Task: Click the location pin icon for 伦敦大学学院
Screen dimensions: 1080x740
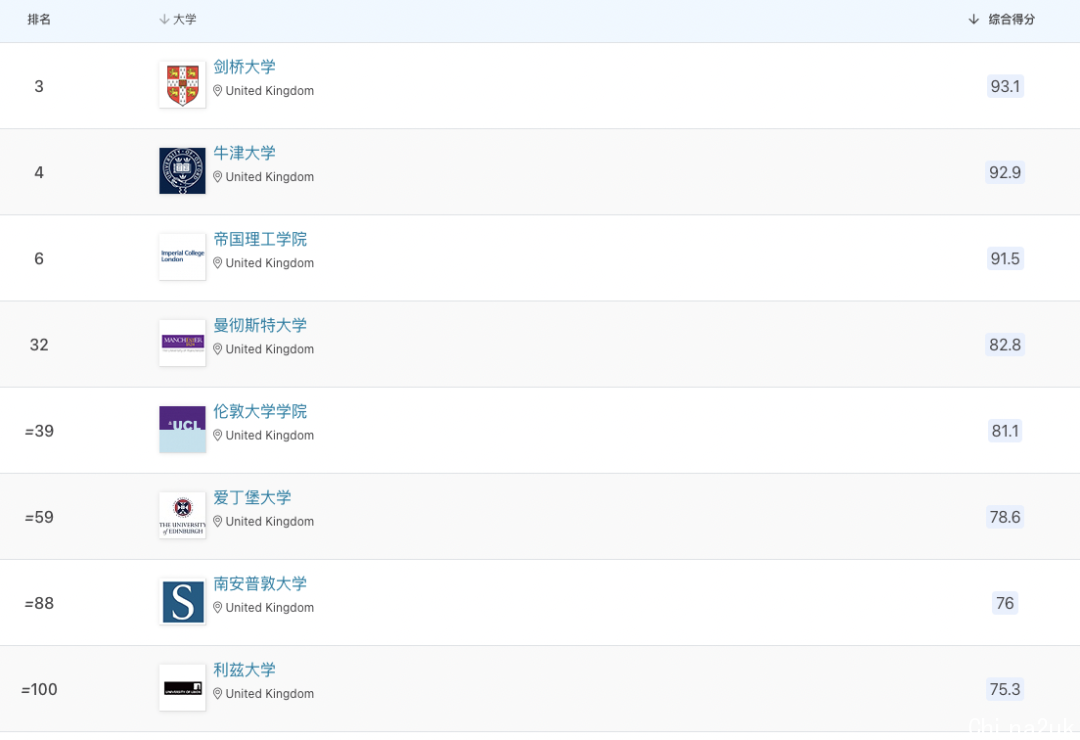Action: [x=218, y=435]
